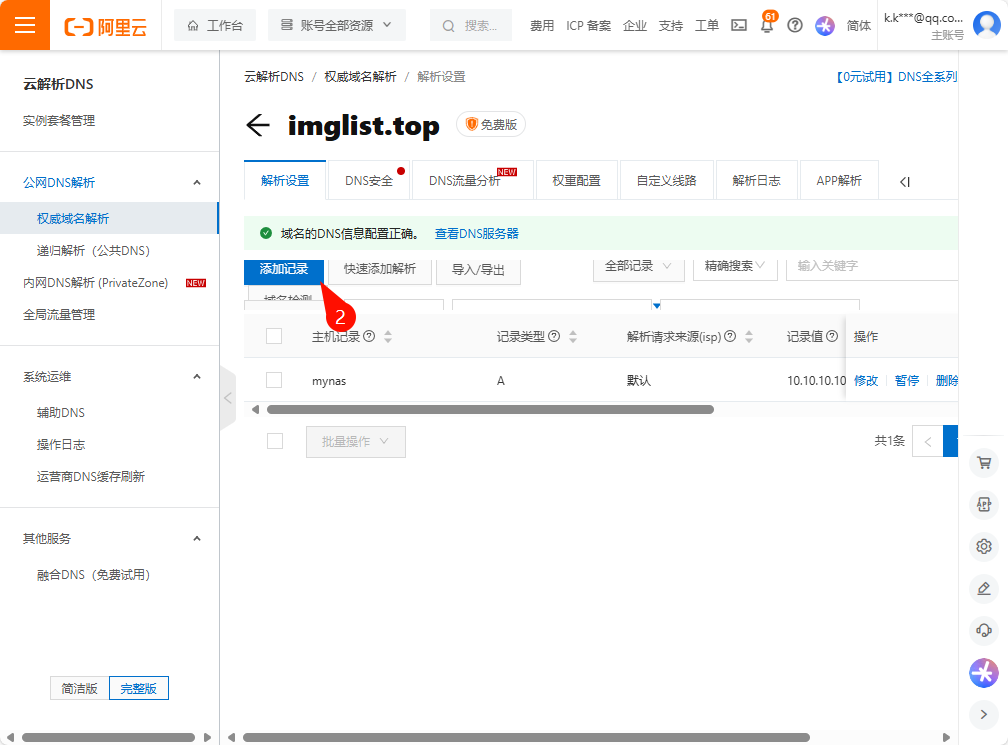This screenshot has height=745, width=1008.
Task: Switch to the 权重配置 tab
Action: [x=577, y=181]
